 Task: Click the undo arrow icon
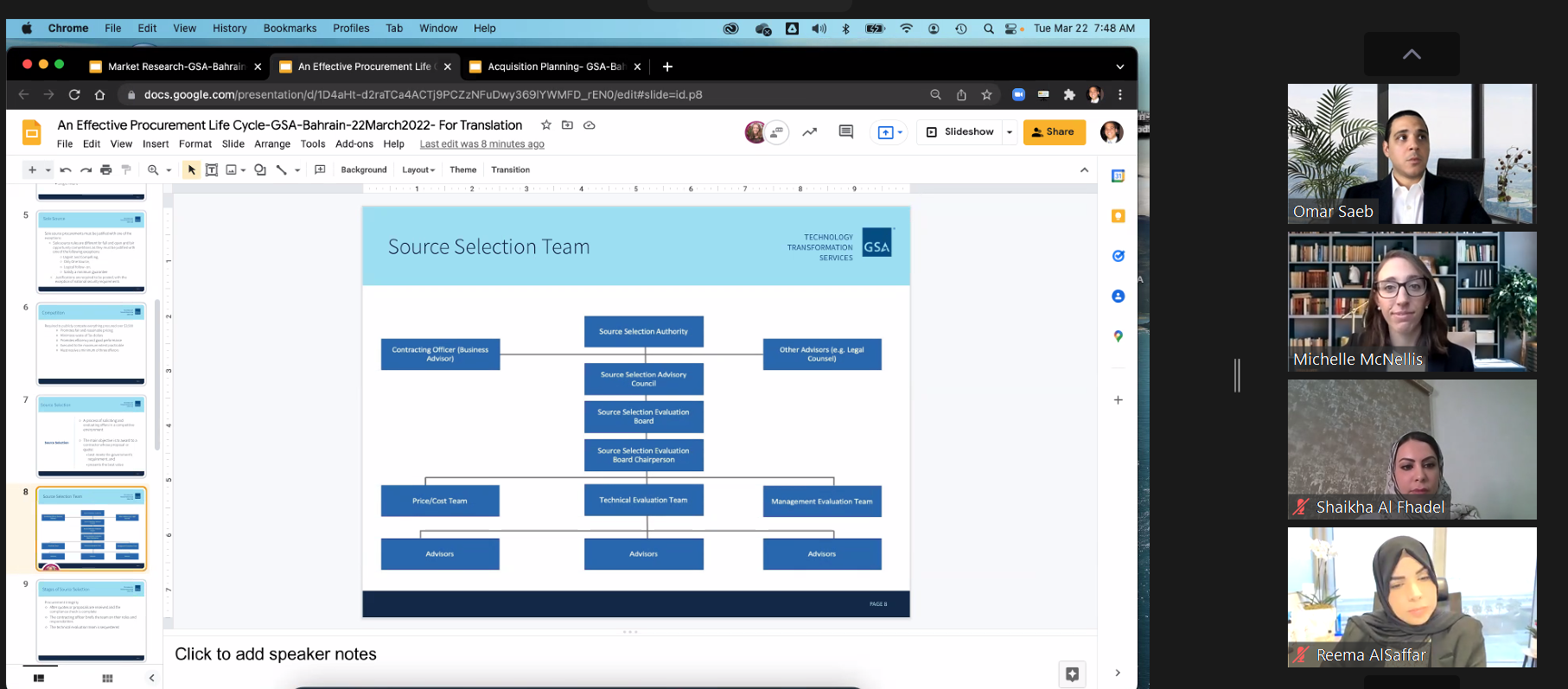[66, 170]
